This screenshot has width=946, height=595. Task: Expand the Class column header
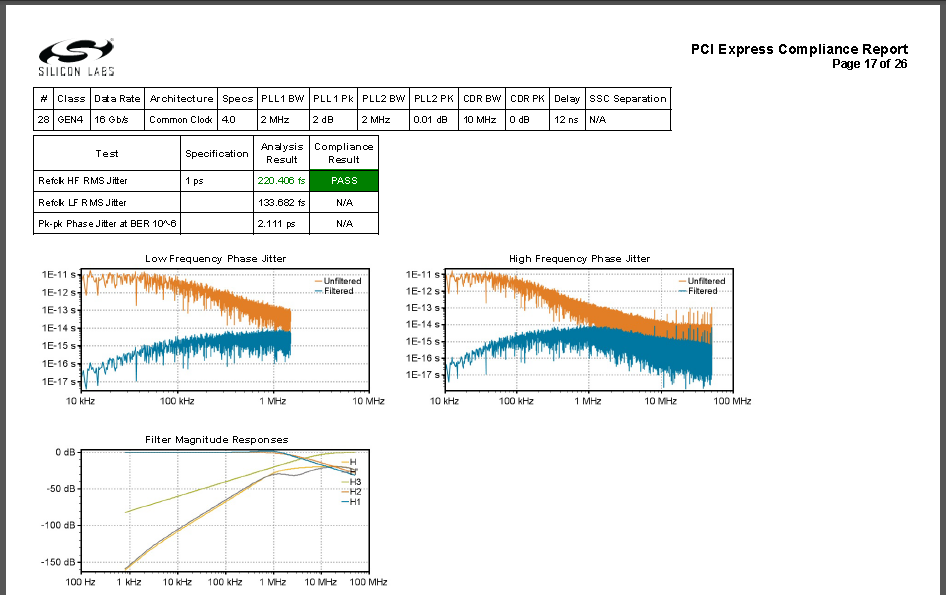pyautogui.click(x=70, y=98)
